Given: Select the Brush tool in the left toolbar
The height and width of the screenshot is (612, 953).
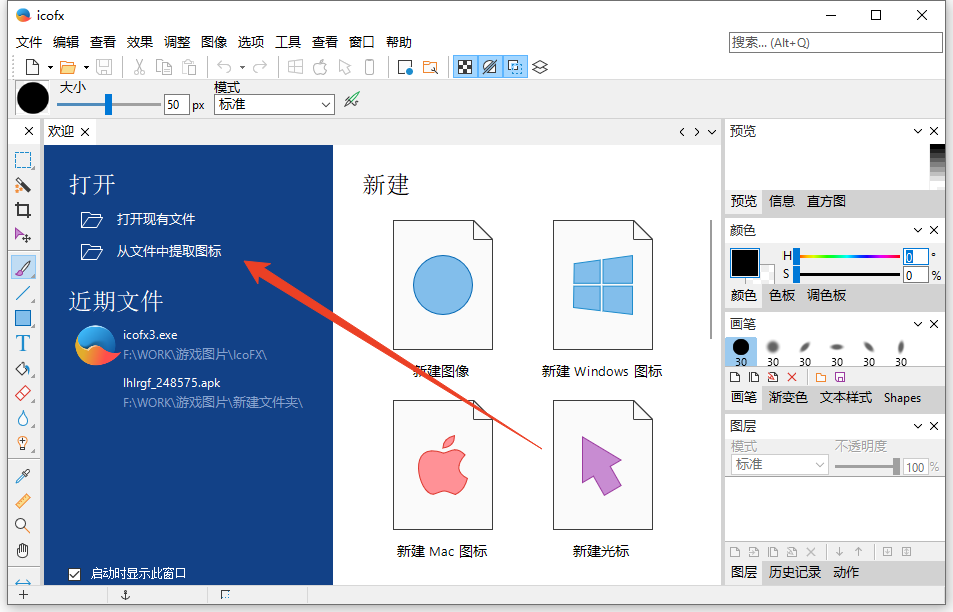Looking at the screenshot, I should [x=25, y=266].
